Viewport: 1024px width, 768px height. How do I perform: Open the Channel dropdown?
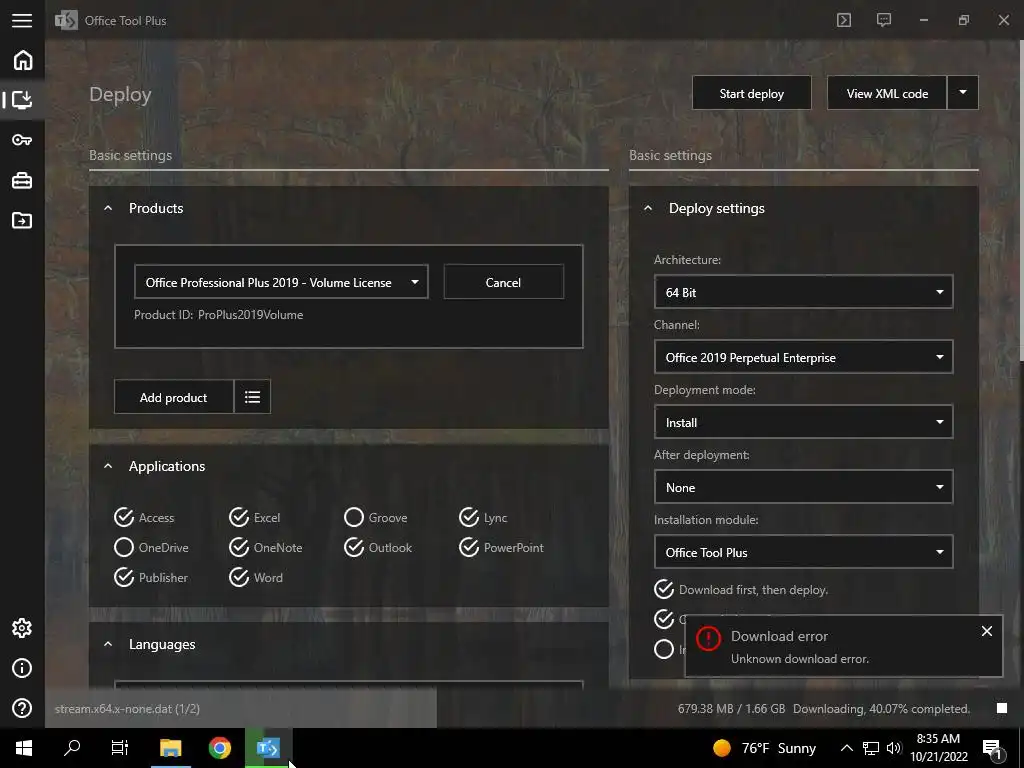(803, 357)
